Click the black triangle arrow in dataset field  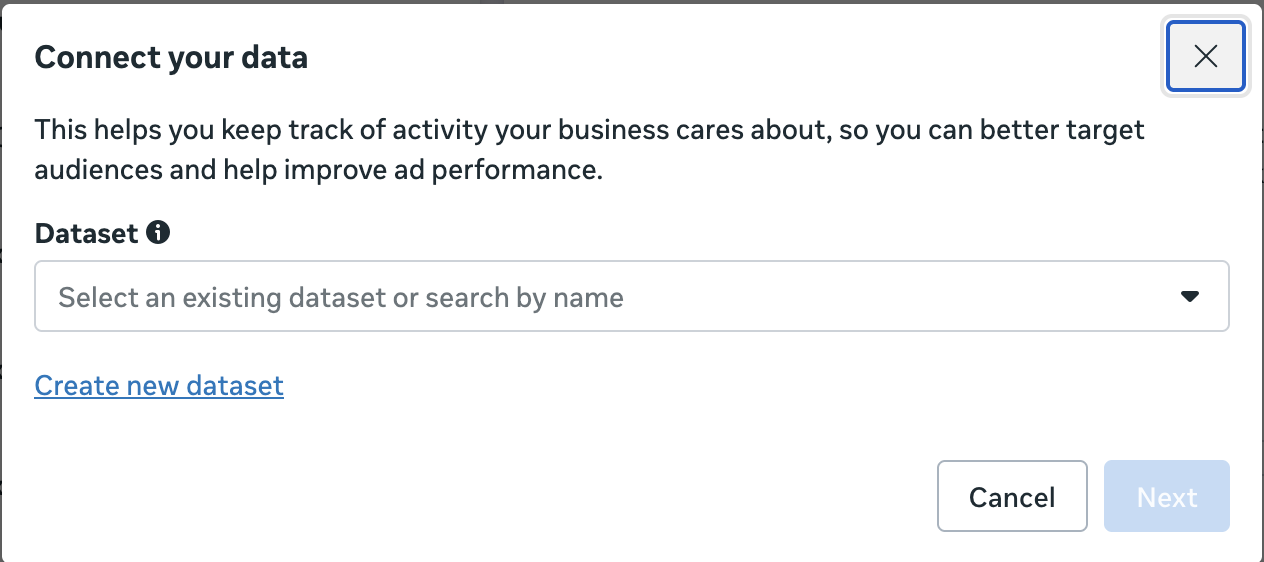coord(1189,297)
